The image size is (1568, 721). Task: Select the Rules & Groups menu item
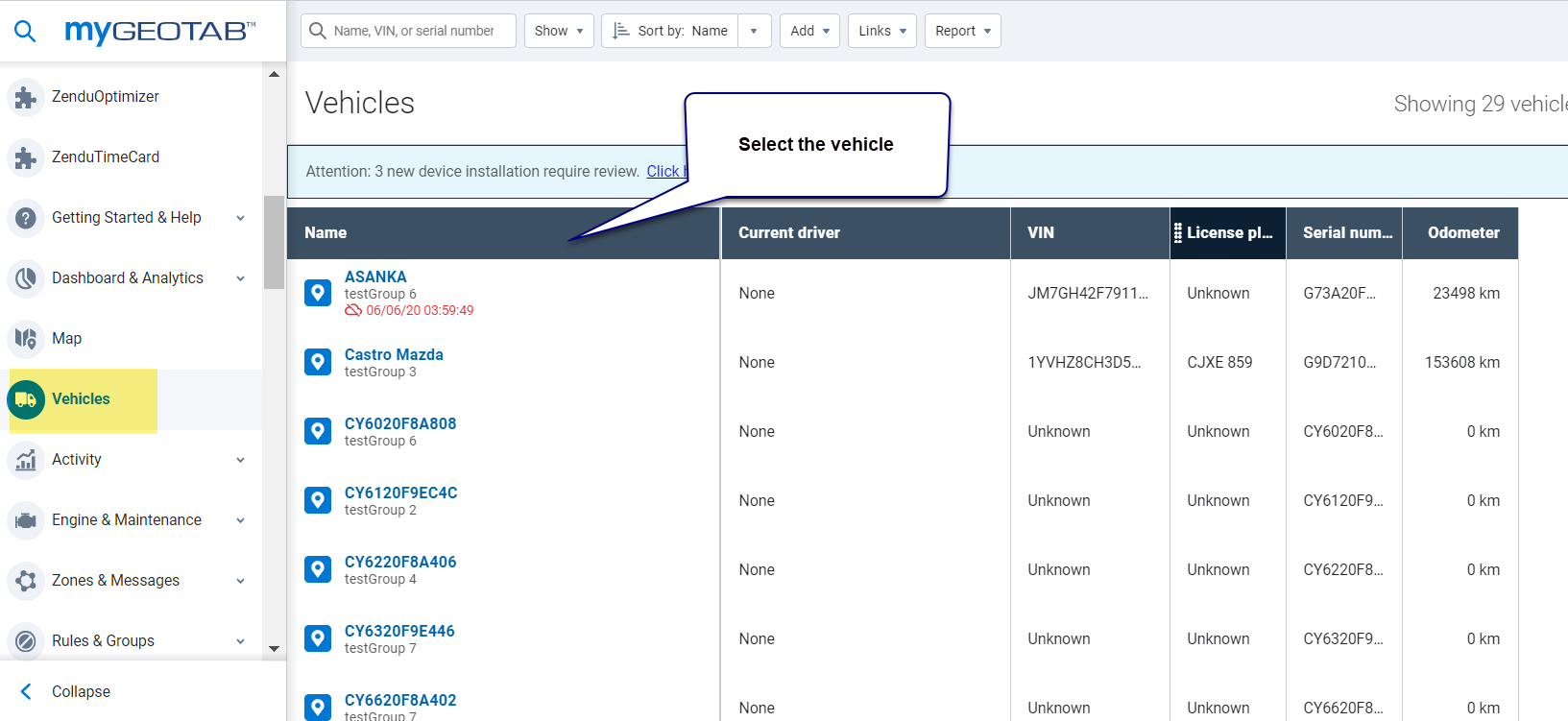tap(131, 641)
